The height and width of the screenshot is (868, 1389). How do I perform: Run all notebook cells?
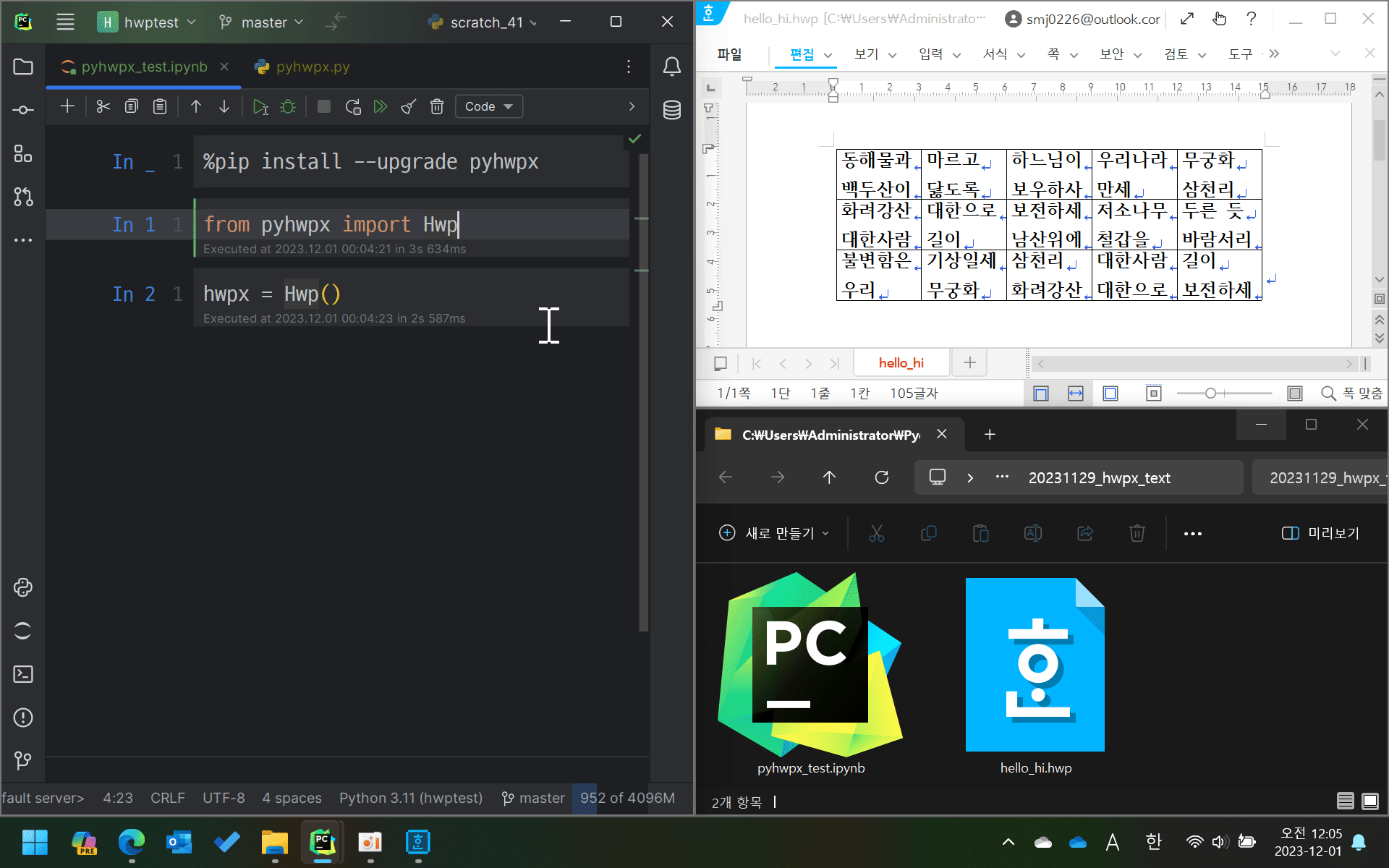click(381, 107)
